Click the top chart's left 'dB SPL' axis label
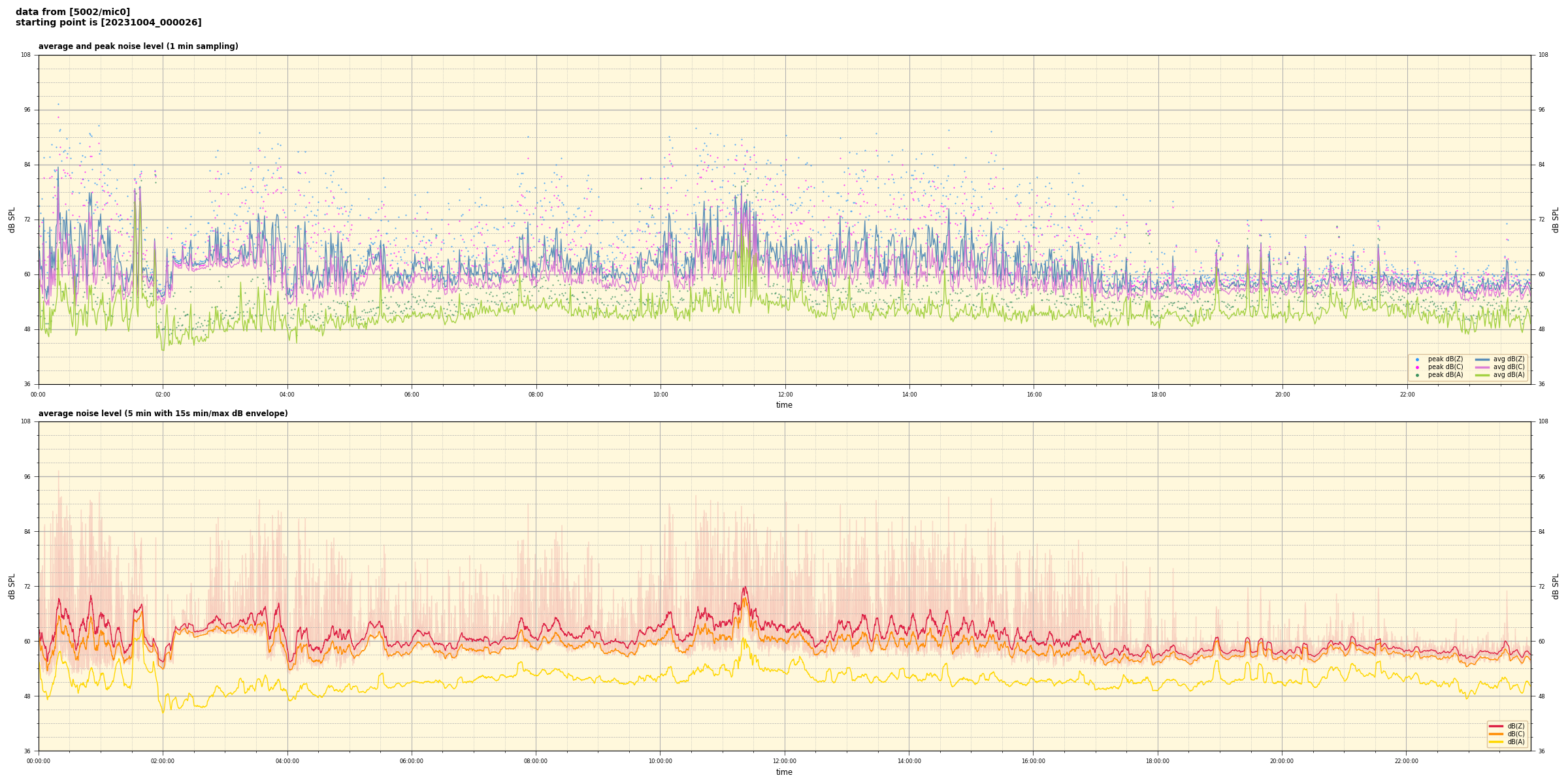The width and height of the screenshot is (1568, 784). 12,220
